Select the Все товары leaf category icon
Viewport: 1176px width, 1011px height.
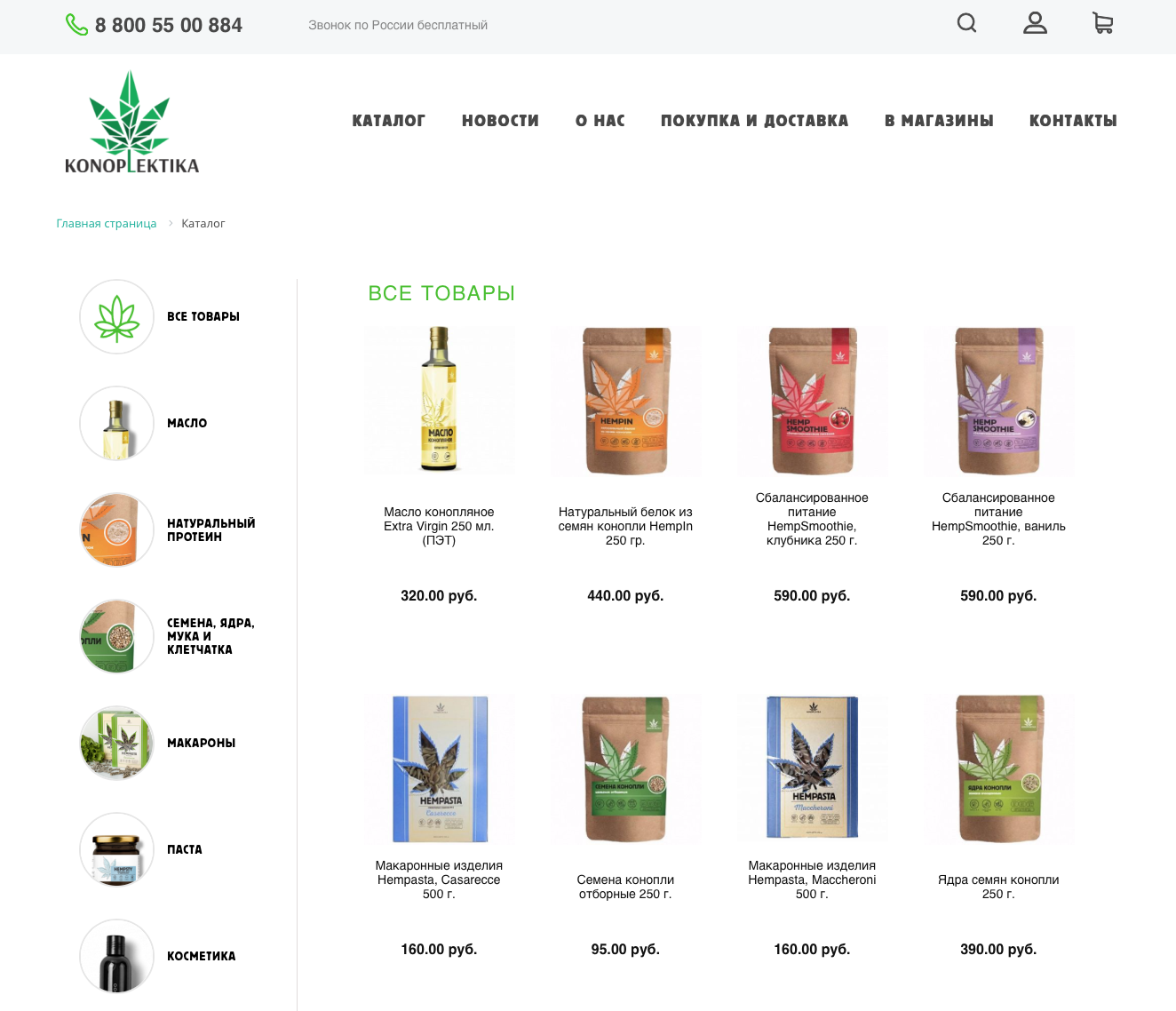pos(117,317)
